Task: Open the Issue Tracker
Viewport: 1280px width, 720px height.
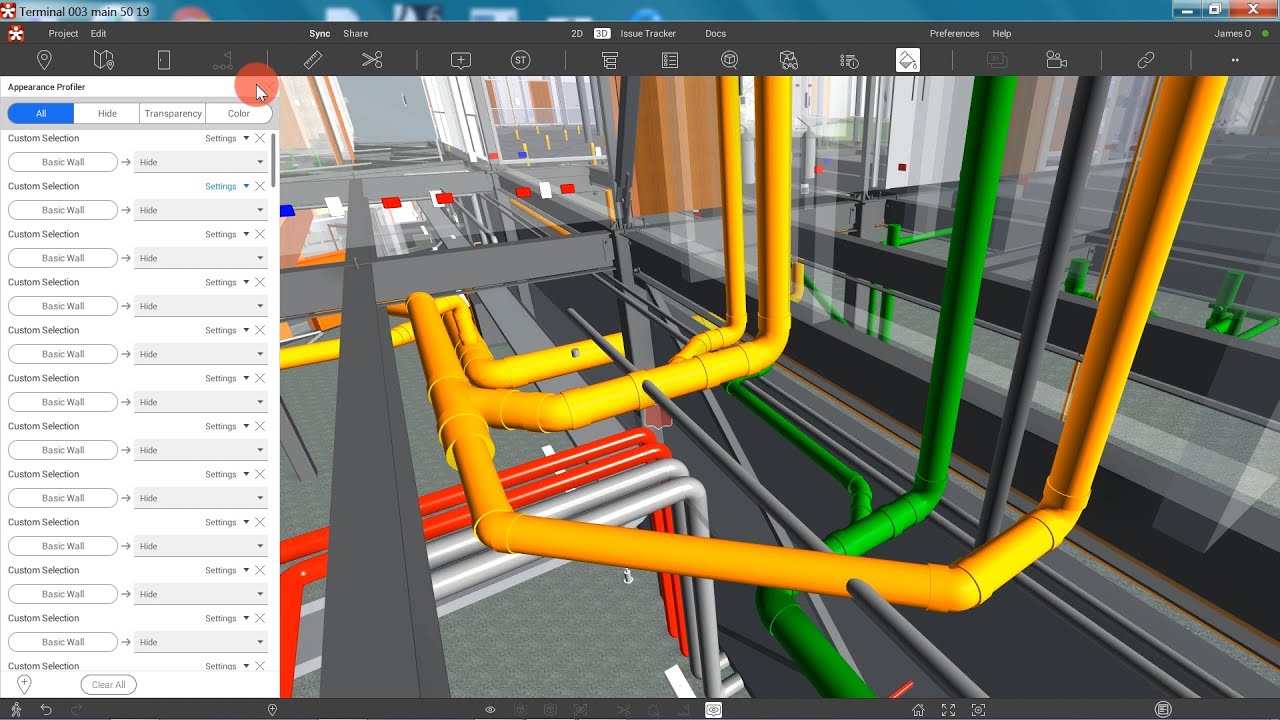Action: pos(648,33)
